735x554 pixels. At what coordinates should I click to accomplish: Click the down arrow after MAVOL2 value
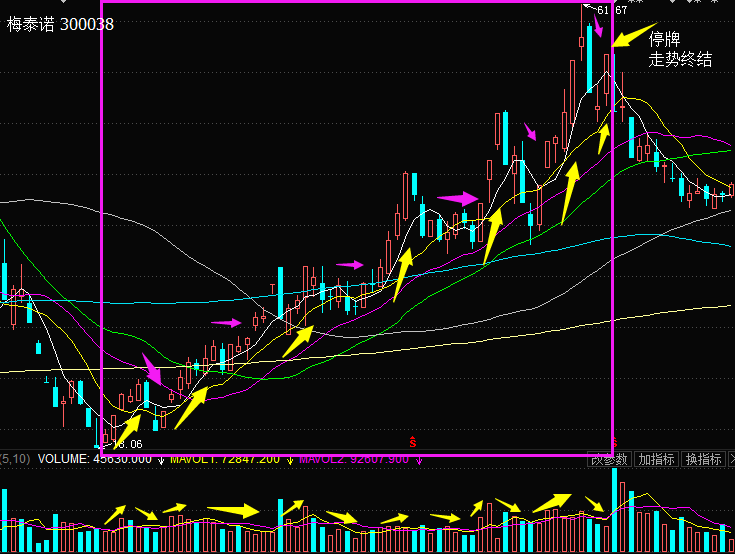coord(419,460)
